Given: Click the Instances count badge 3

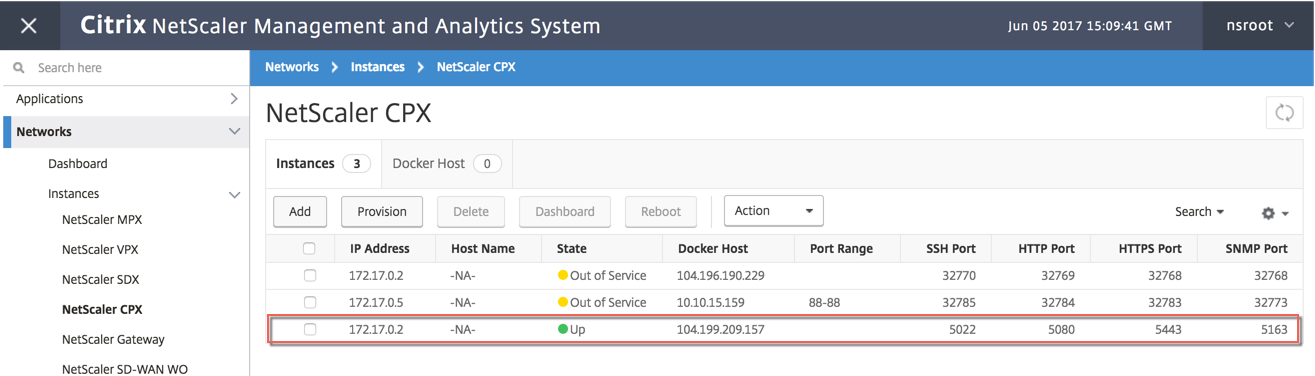Looking at the screenshot, I should pos(356,164).
